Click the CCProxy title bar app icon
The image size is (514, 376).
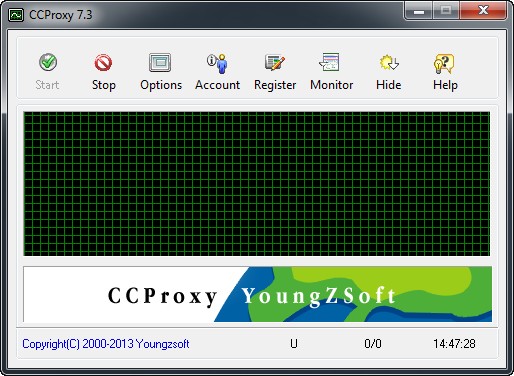(16, 15)
